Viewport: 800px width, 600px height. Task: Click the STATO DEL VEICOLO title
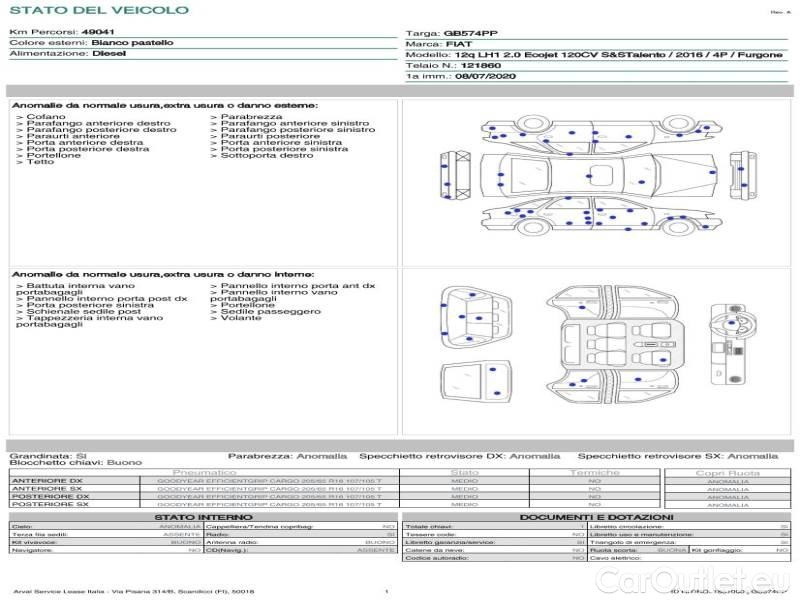tap(98, 10)
